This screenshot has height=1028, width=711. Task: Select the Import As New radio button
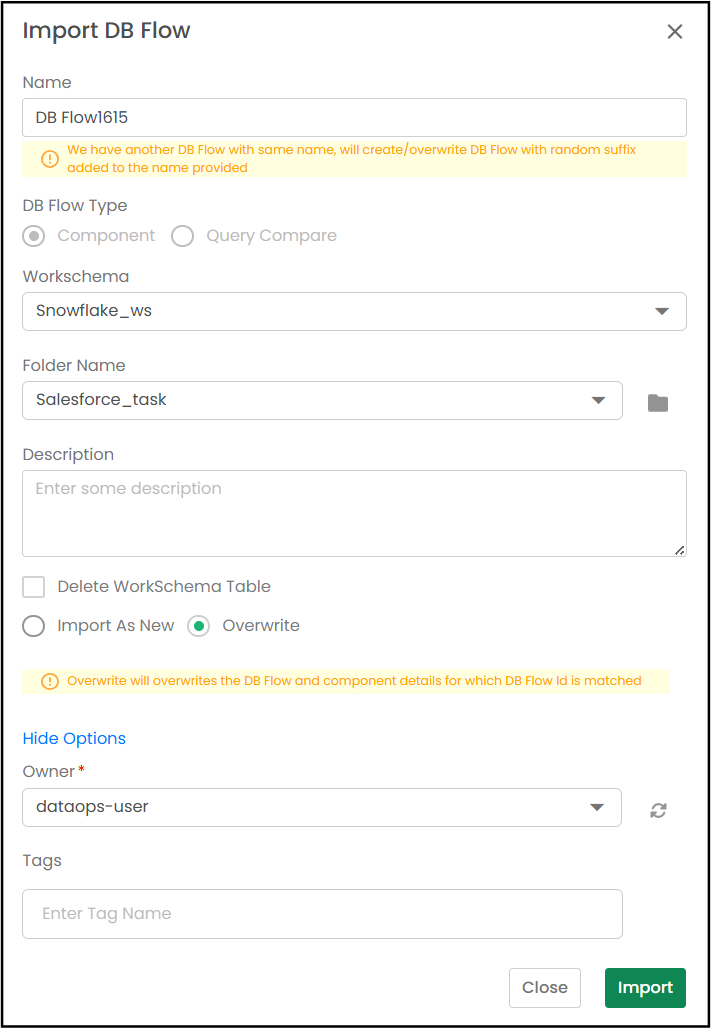click(33, 626)
